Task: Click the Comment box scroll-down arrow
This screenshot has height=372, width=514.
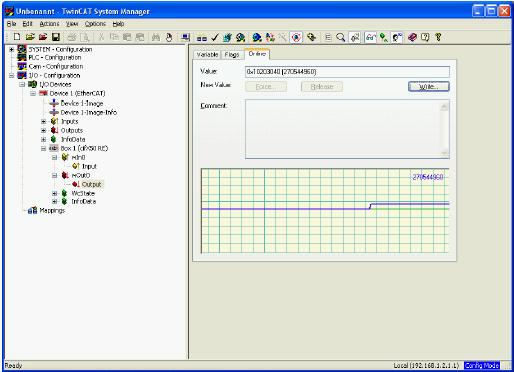Action: [x=444, y=153]
